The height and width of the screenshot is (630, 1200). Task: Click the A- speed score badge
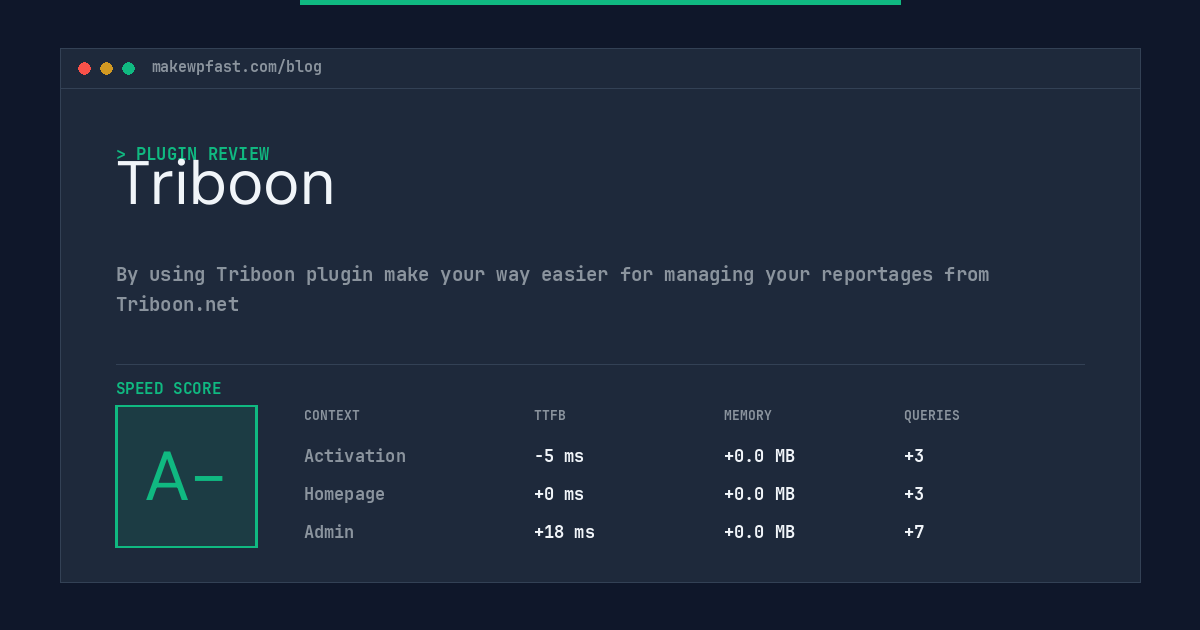[186, 476]
